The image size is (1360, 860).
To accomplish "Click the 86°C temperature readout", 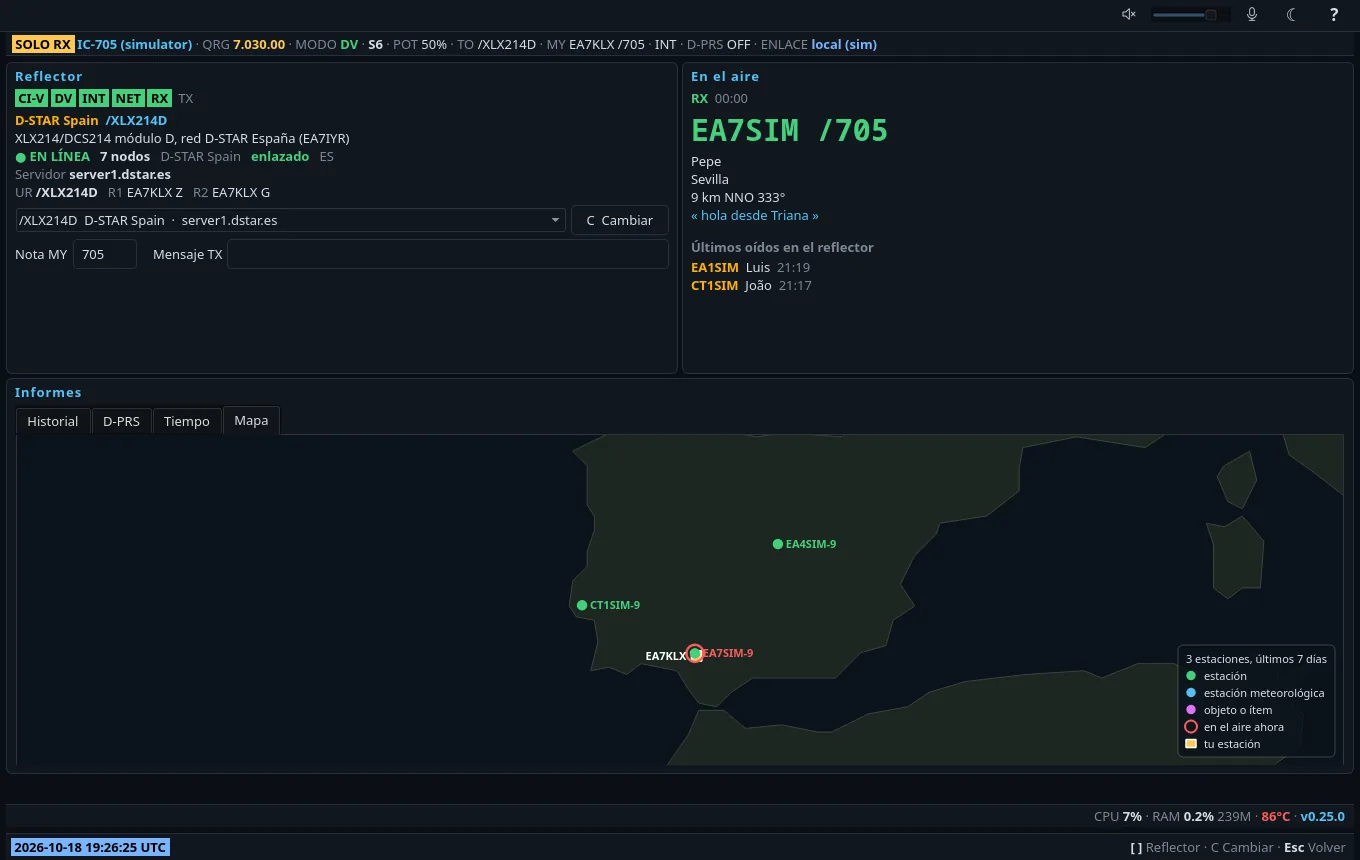I will [1276, 816].
